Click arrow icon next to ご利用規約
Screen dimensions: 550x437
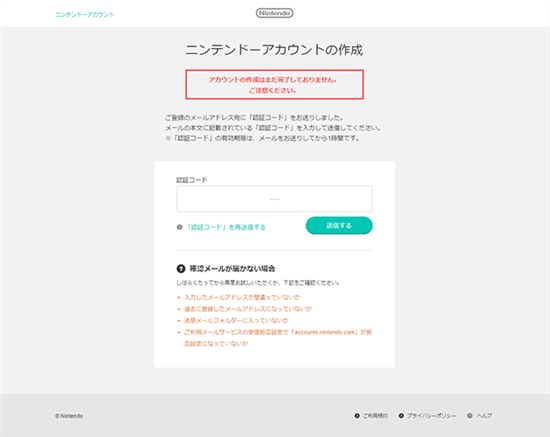point(357,416)
